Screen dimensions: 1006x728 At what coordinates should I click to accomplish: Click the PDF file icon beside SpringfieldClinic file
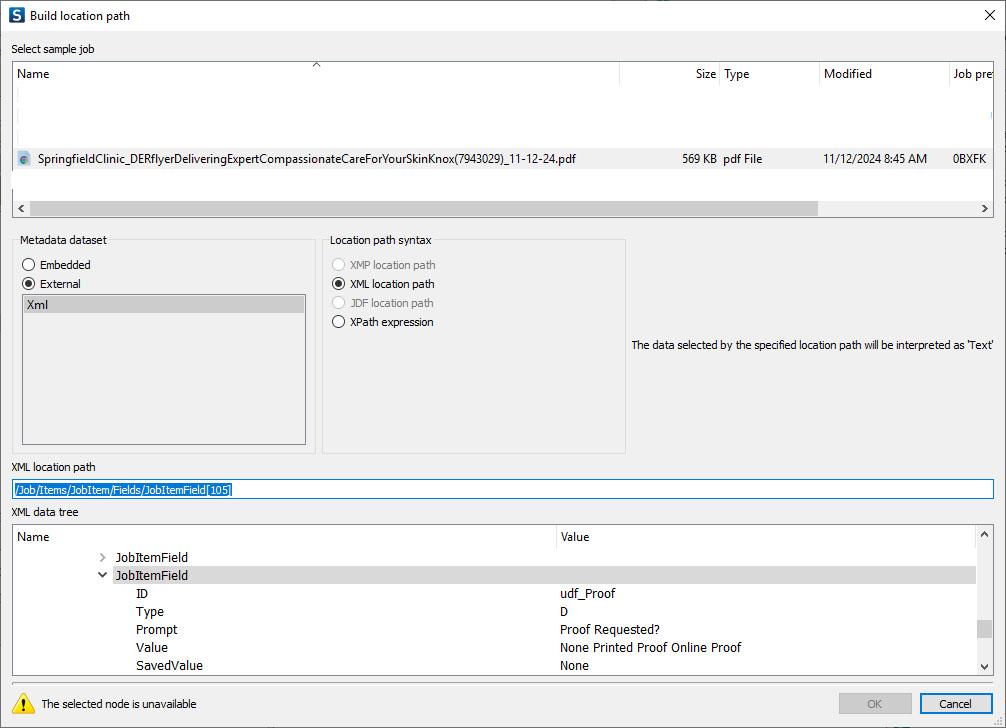(x=24, y=159)
